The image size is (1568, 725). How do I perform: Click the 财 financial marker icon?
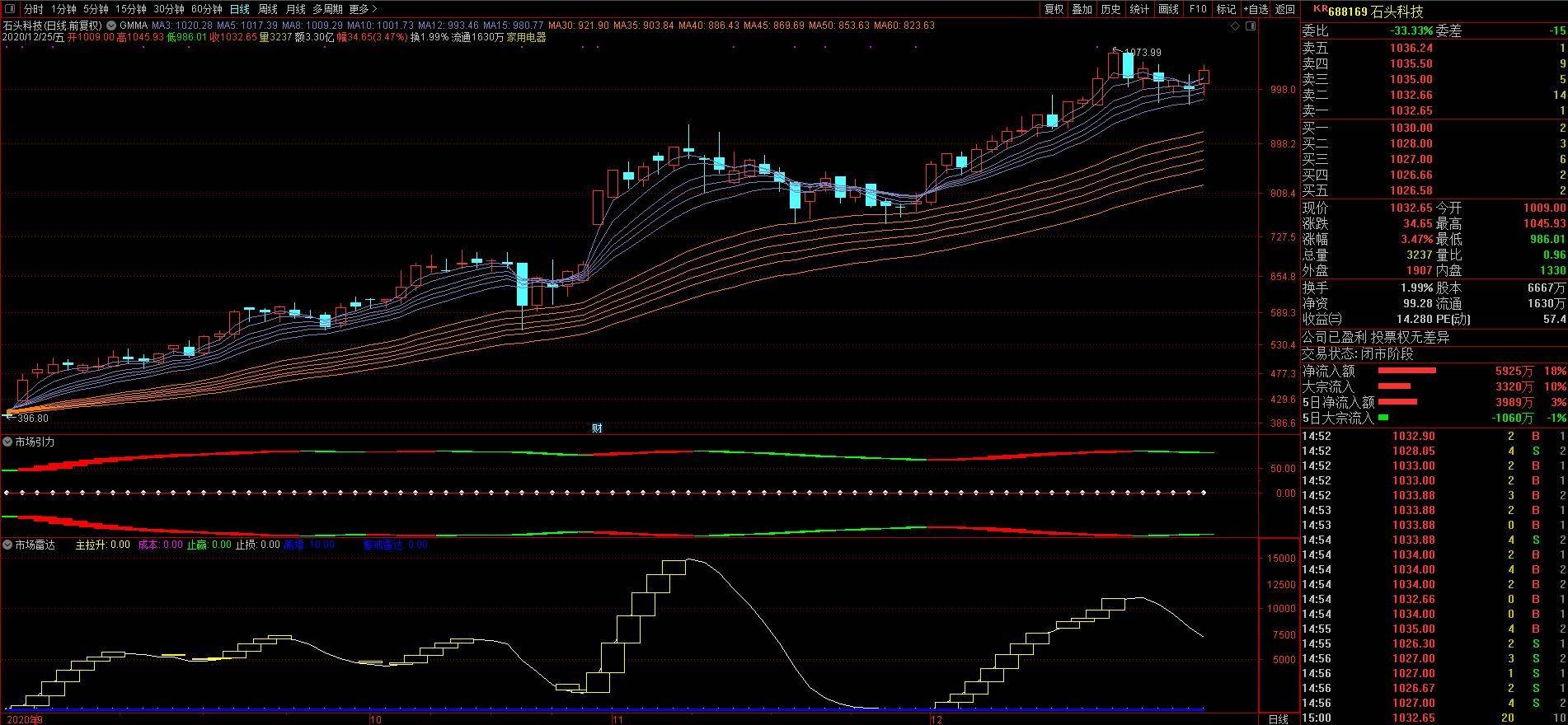coord(597,428)
